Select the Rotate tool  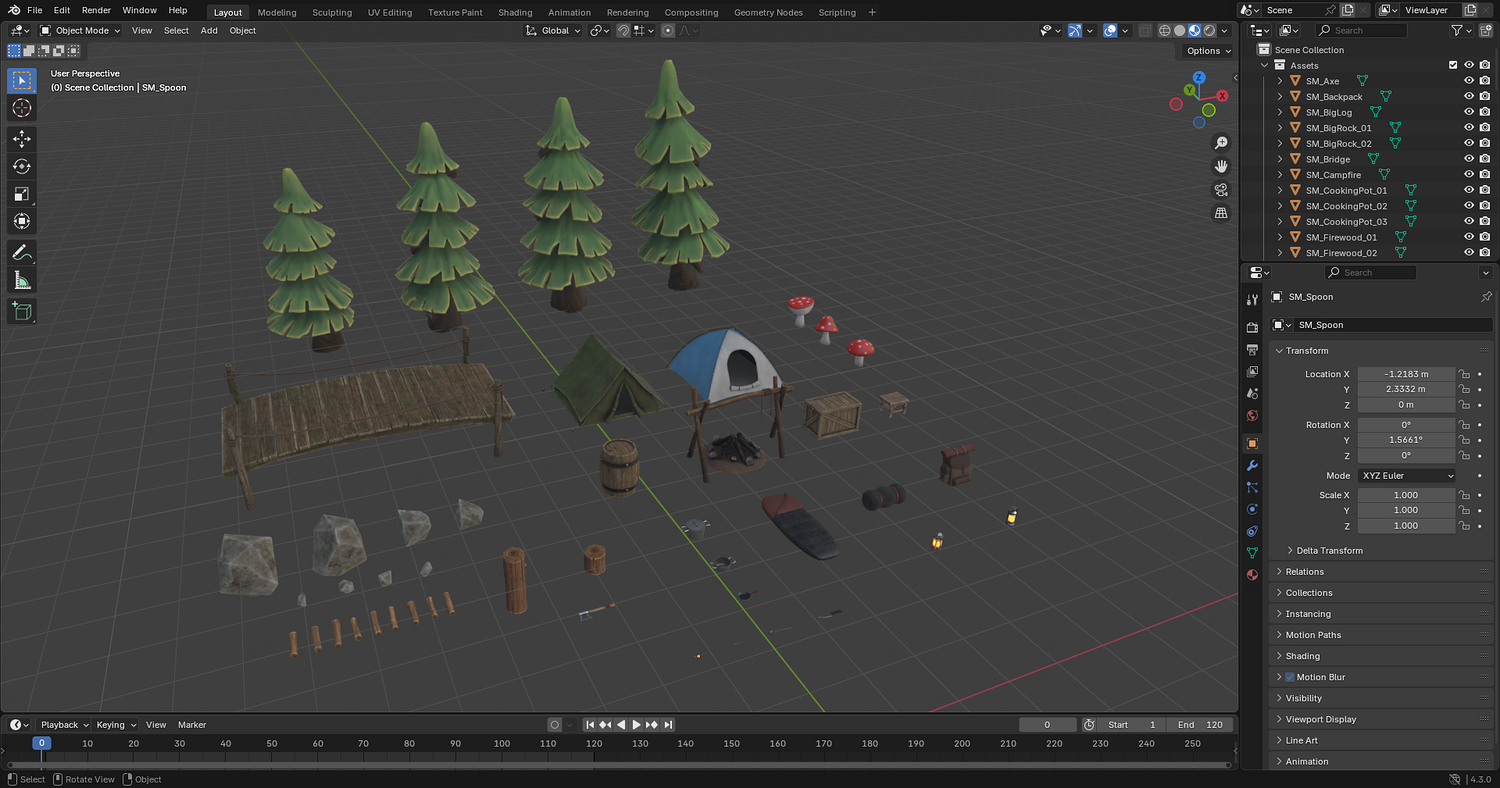pyautogui.click(x=22, y=166)
